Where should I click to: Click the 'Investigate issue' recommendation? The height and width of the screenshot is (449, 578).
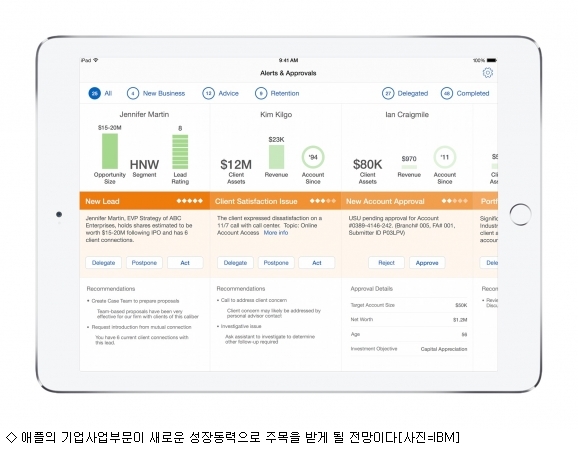click(x=241, y=326)
